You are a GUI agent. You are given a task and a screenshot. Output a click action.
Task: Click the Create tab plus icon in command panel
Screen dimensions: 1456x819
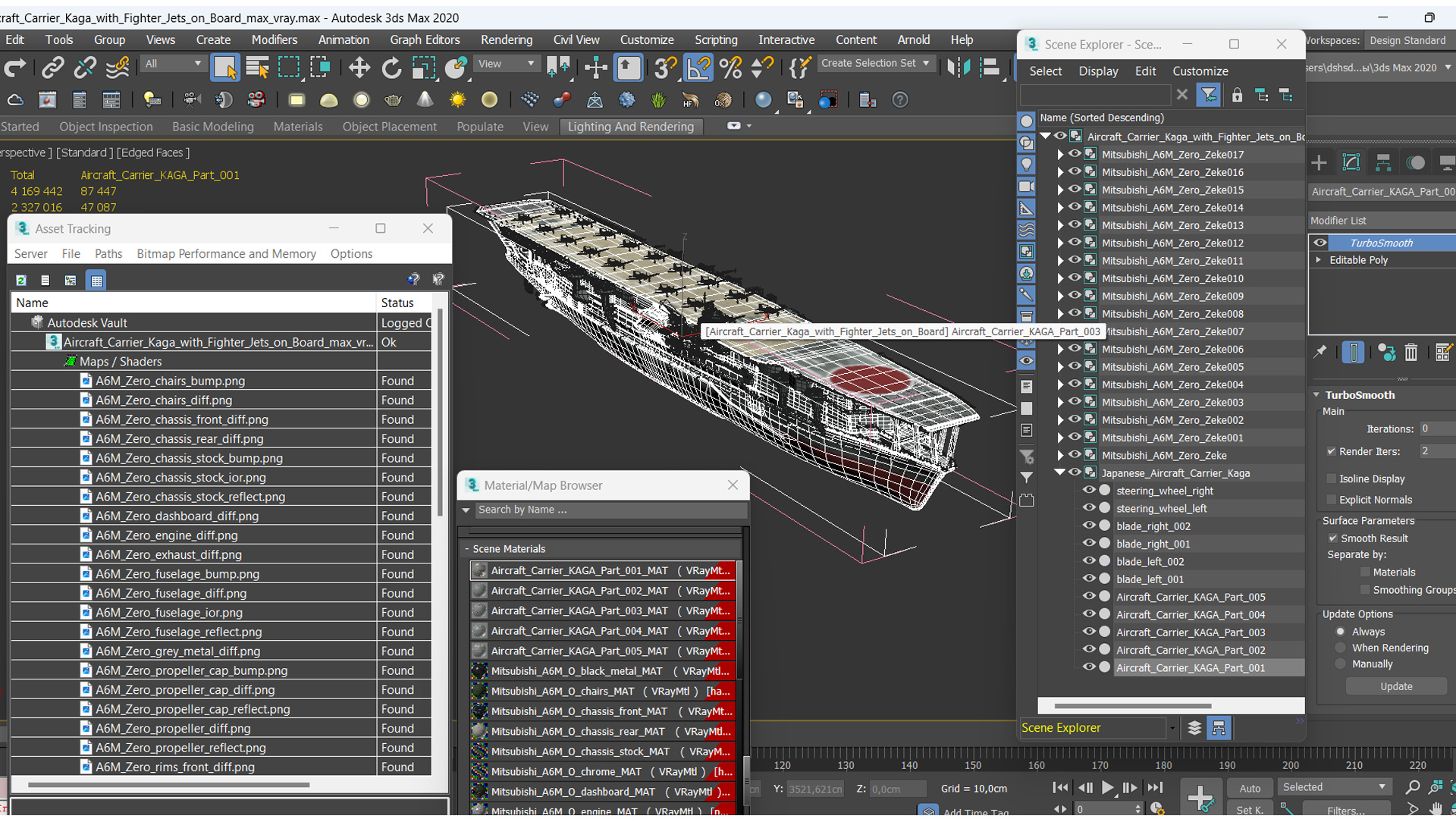pyautogui.click(x=1319, y=162)
